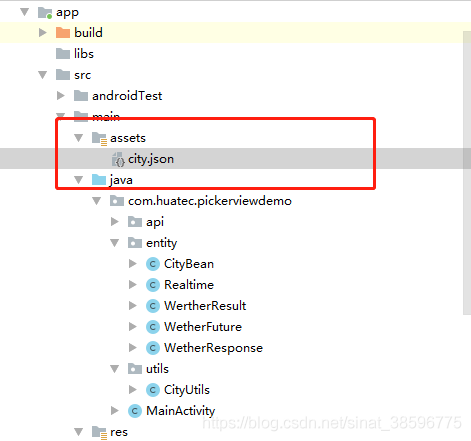This screenshot has height=441, width=471.
Task: Collapse the com.huatec.pickerviewdemo package arrow
Action: (x=96, y=201)
